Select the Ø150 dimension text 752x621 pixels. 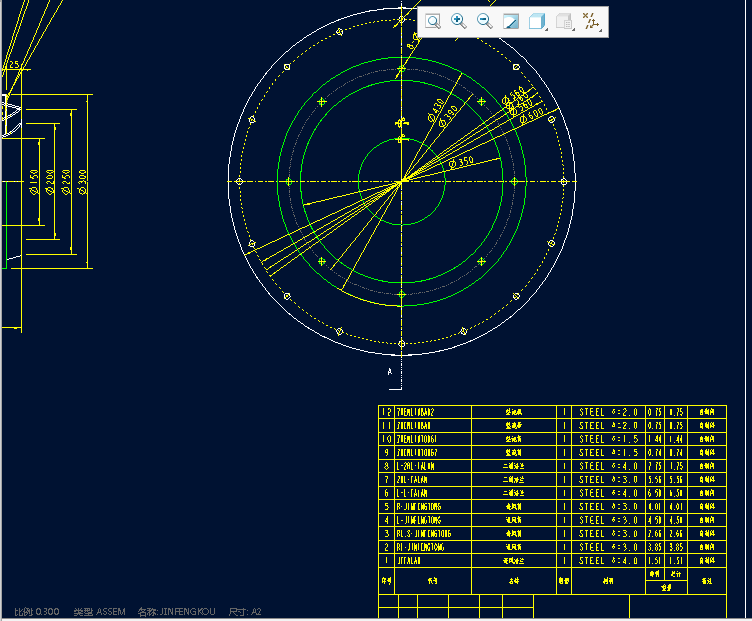click(34, 182)
